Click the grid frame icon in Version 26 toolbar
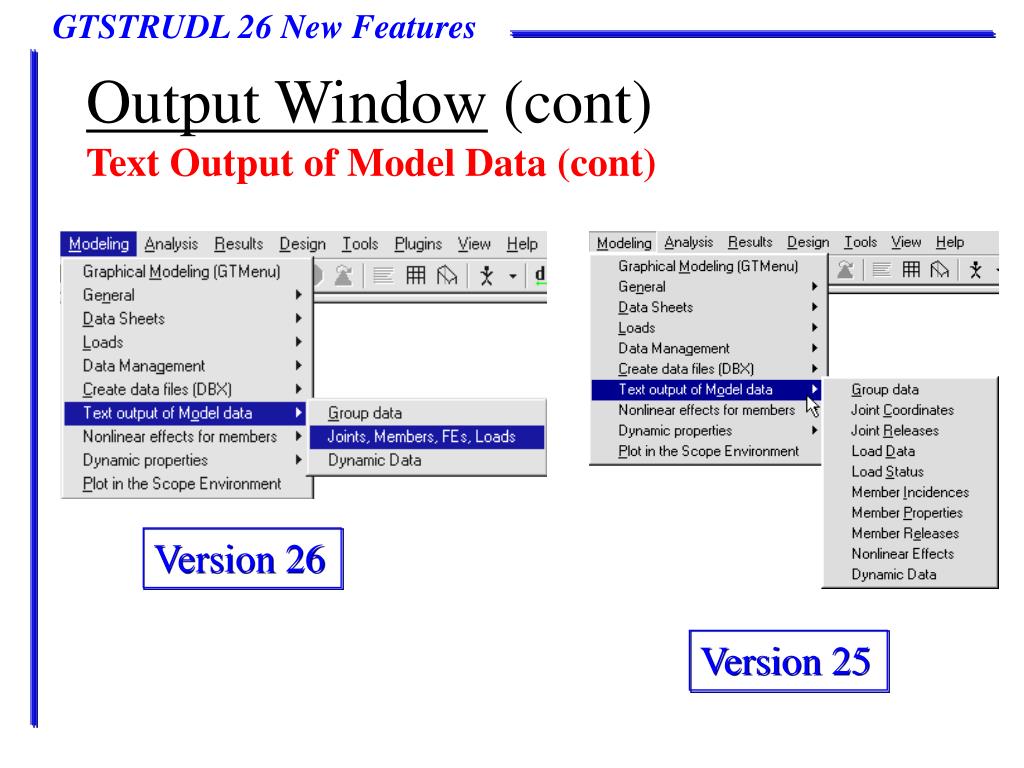The image size is (1024, 768). click(x=416, y=275)
